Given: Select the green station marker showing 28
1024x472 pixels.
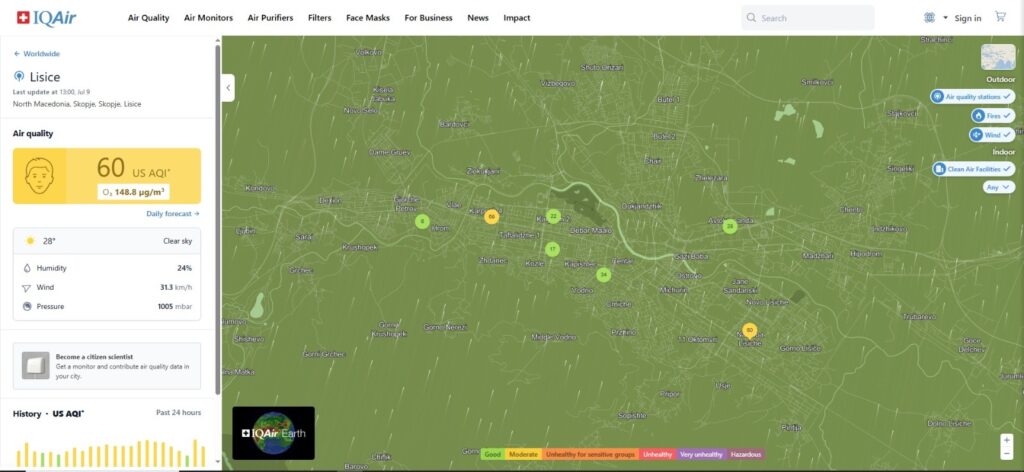Looking at the screenshot, I should (730, 226).
